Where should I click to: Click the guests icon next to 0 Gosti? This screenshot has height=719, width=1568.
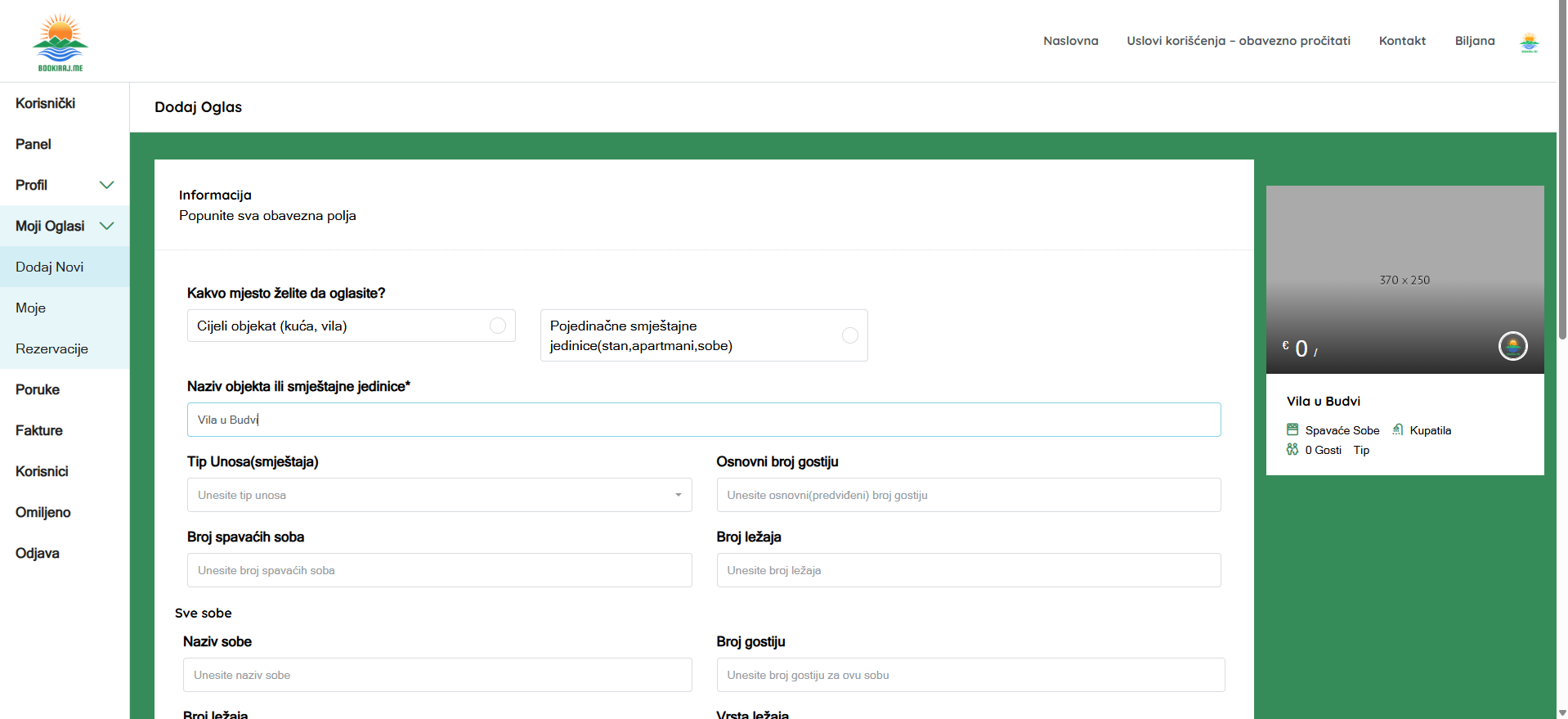1292,449
